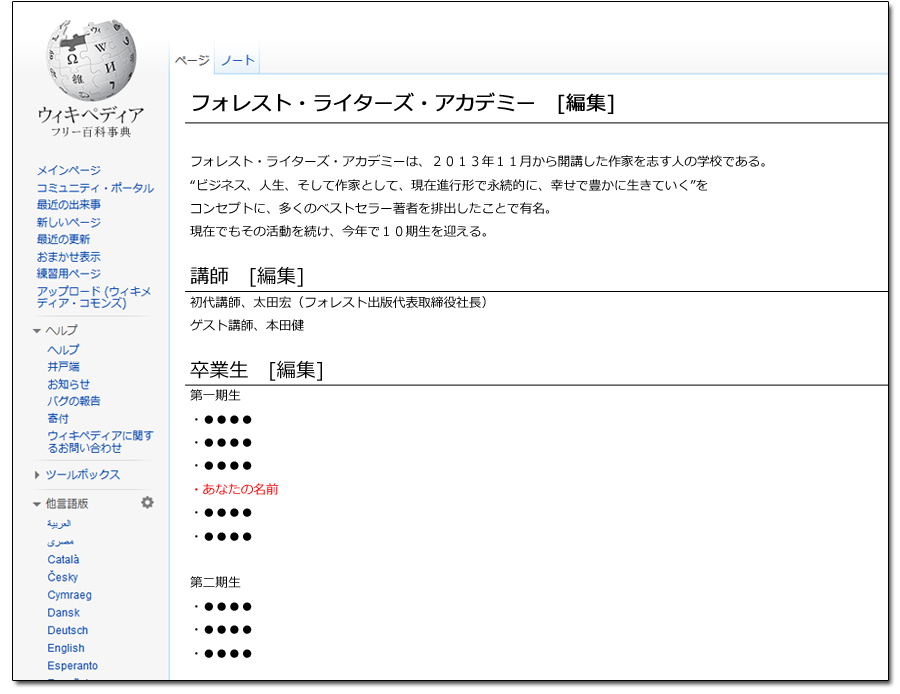Go to 井戸端 page
The height and width of the screenshot is (694, 900).
point(63,366)
